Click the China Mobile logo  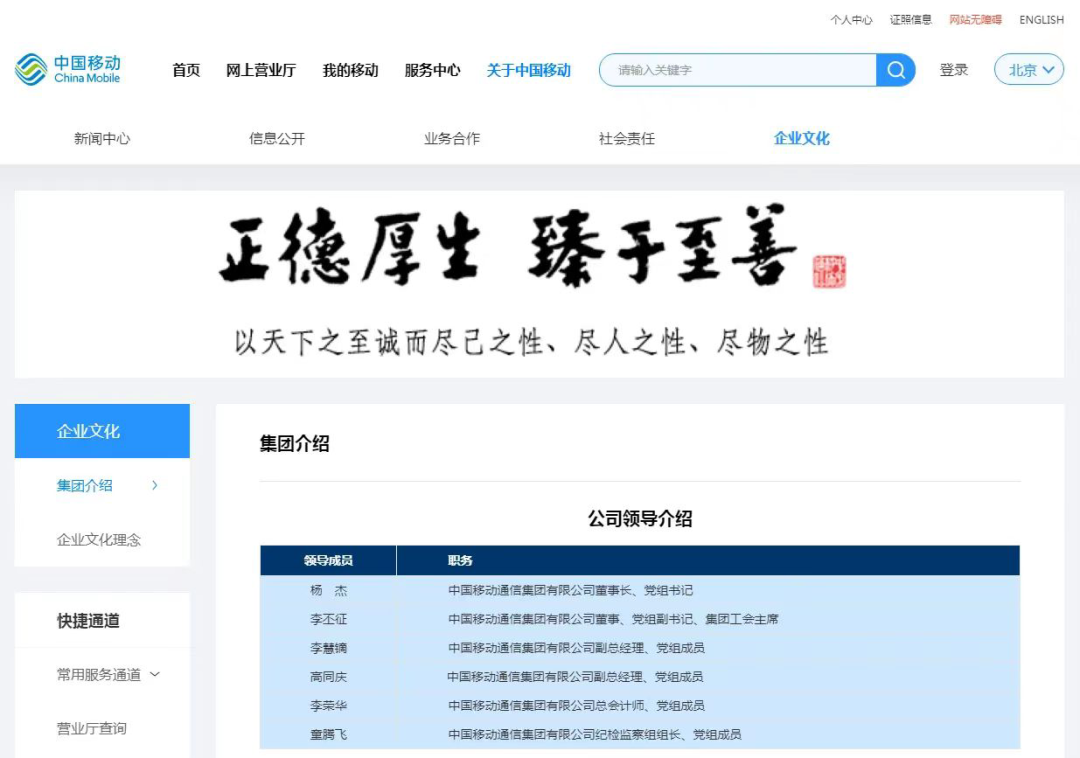[69, 70]
